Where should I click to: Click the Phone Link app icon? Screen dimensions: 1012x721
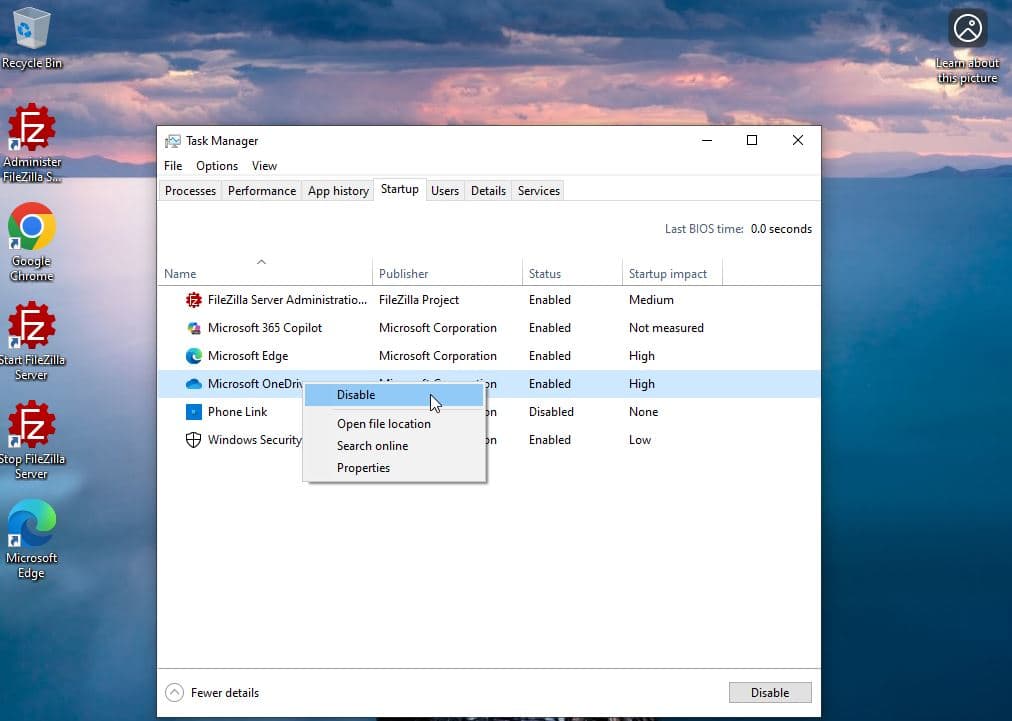(x=194, y=412)
